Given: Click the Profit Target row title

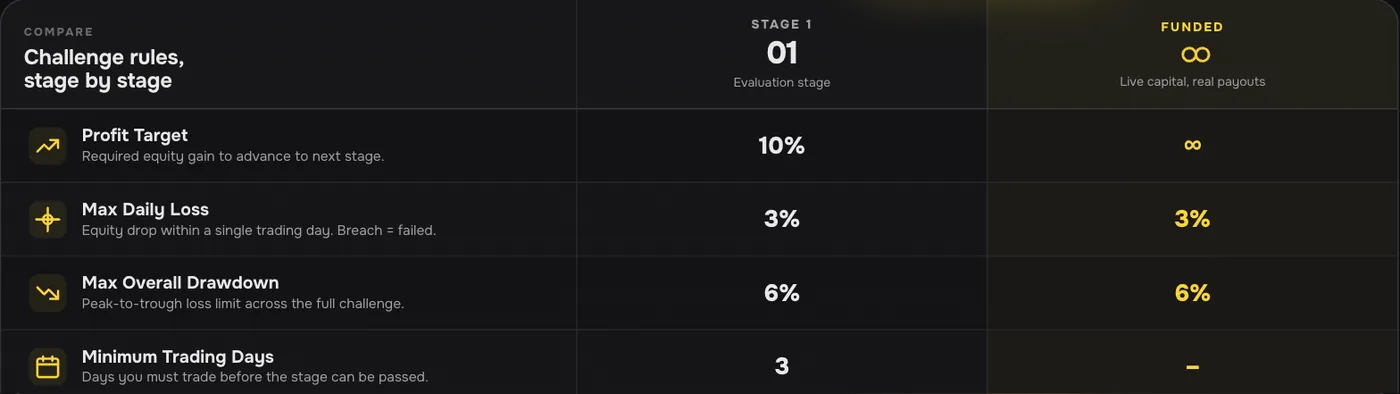Looking at the screenshot, I should (x=134, y=135).
